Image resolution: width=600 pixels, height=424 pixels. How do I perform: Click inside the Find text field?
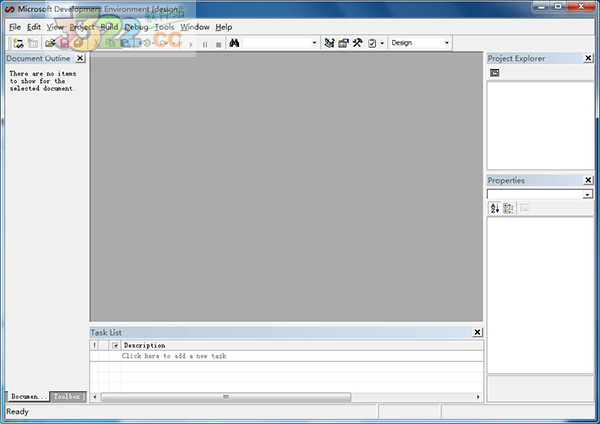[277, 43]
